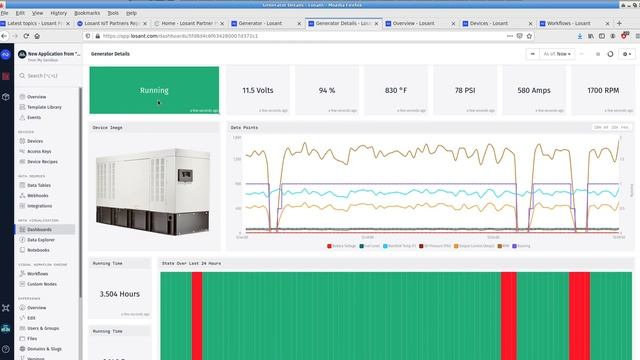Open Integrations page
The height and width of the screenshot is (360, 640).
pyautogui.click(x=39, y=206)
